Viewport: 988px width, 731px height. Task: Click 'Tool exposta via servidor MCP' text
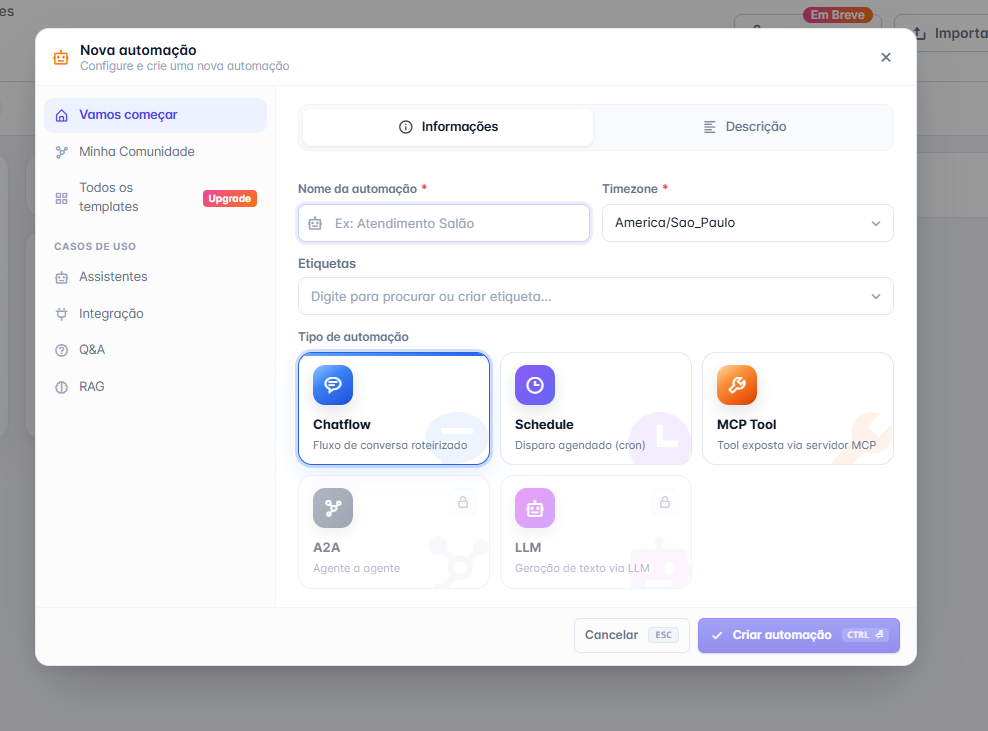(x=796, y=445)
